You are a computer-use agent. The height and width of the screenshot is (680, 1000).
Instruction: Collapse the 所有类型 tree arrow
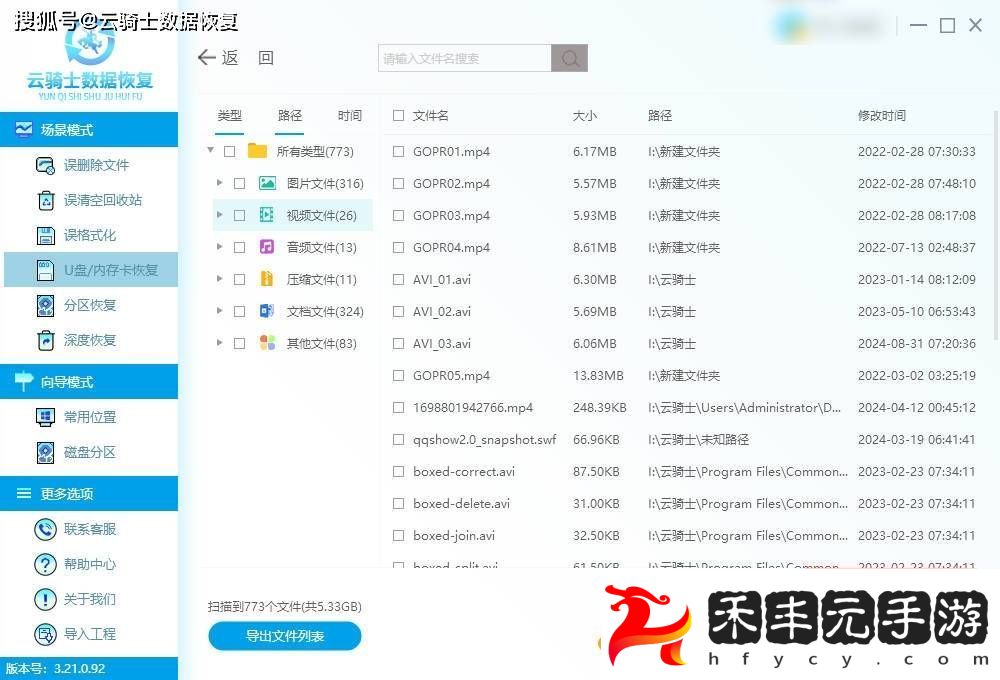click(210, 151)
